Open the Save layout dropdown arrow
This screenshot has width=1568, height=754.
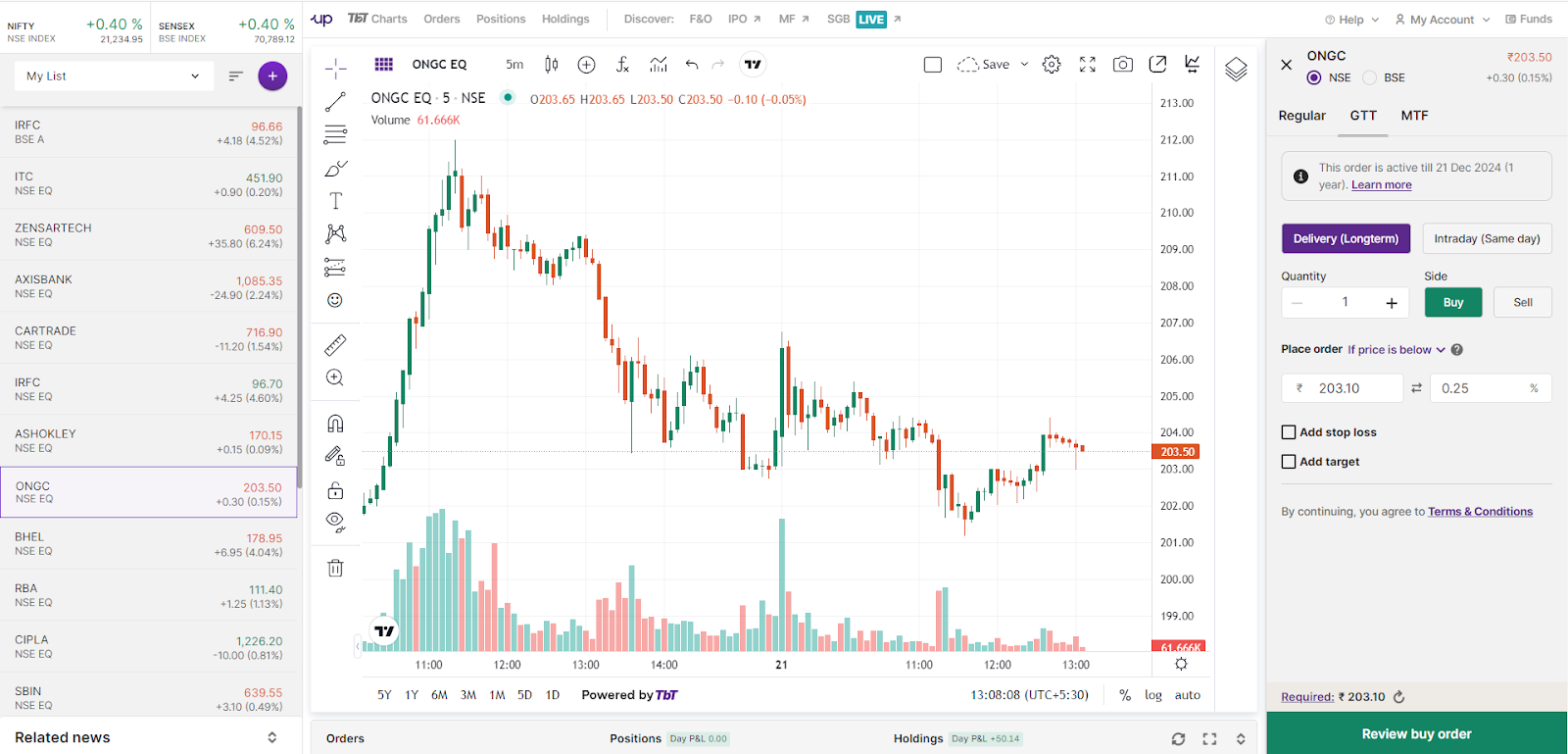tap(1024, 65)
